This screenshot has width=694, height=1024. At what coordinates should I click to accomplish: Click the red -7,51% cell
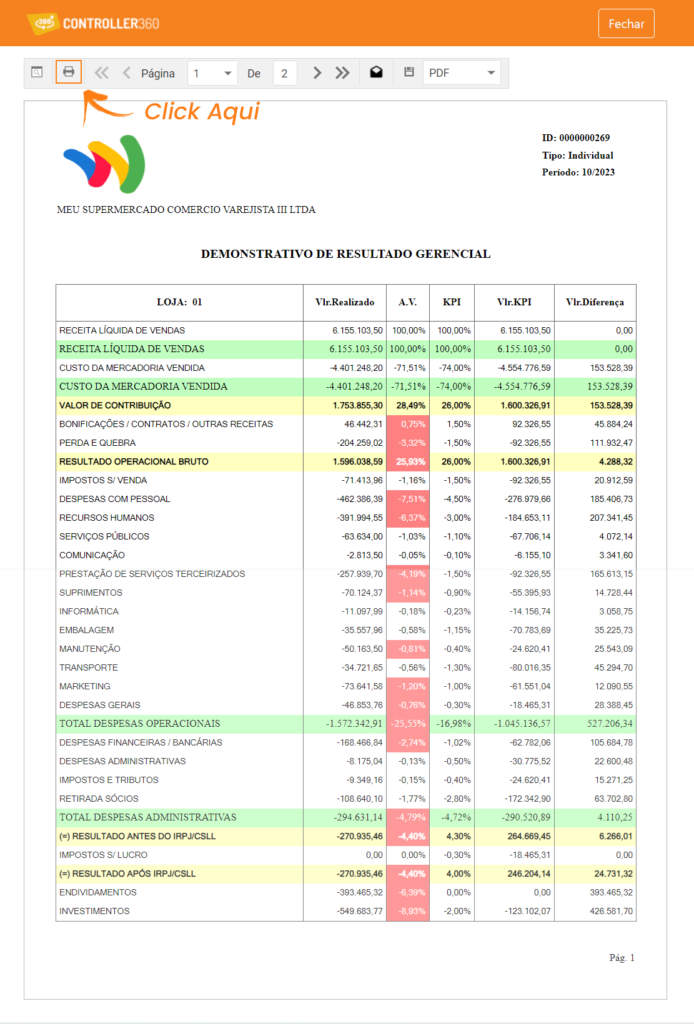tap(408, 499)
